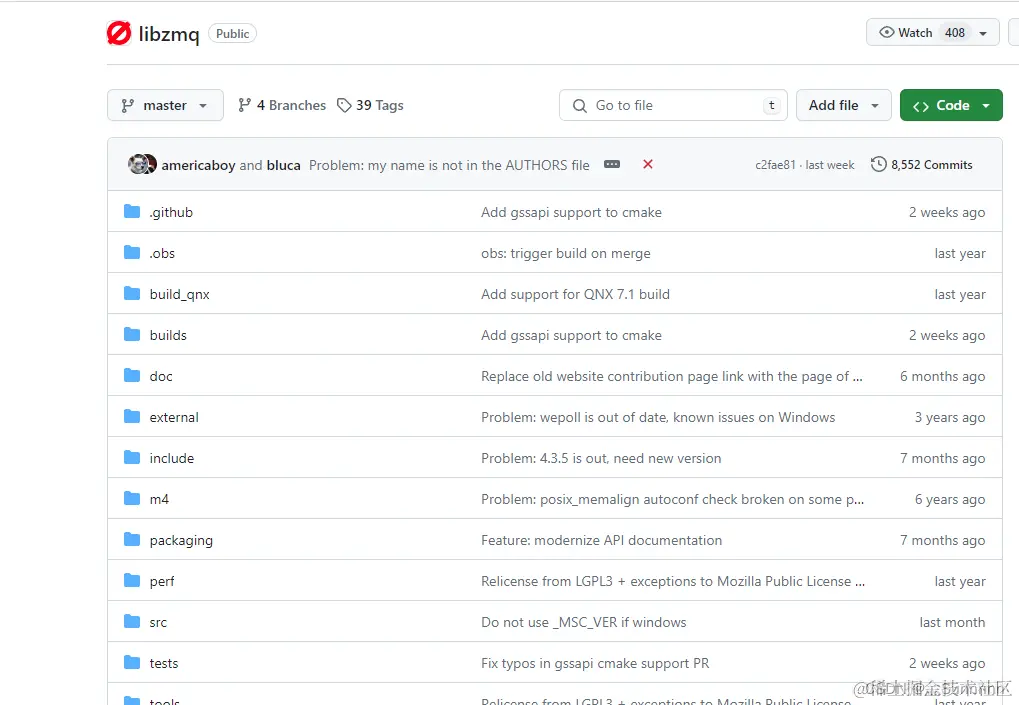Click the m4 folder name
Screen dimensions: 1019x705
pyautogui.click(x=159, y=499)
